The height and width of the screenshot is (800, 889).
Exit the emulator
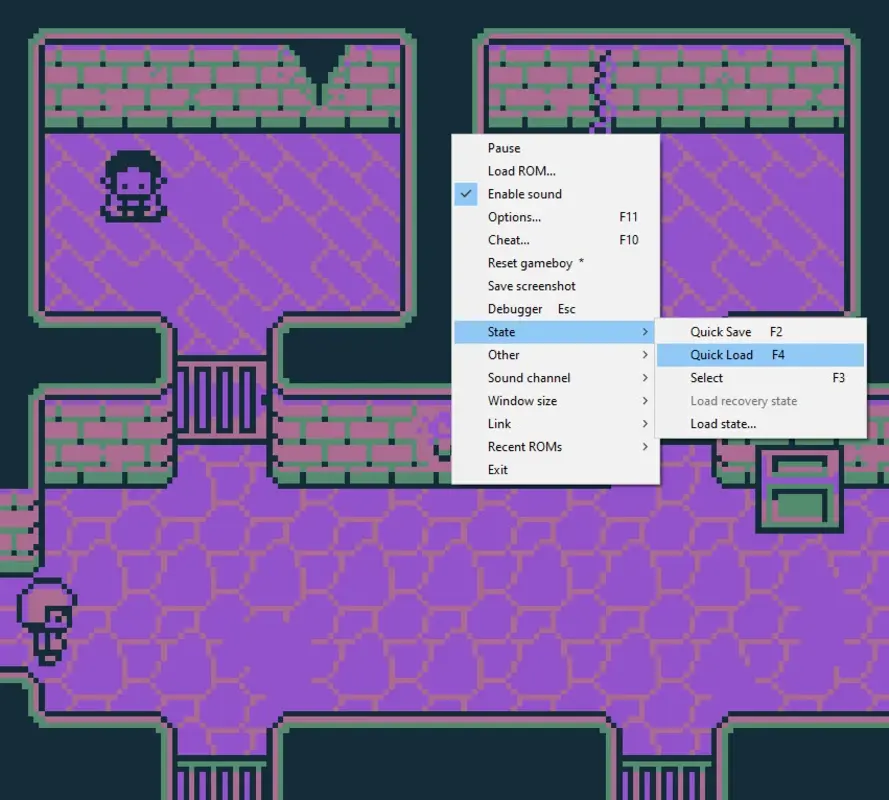(x=497, y=469)
